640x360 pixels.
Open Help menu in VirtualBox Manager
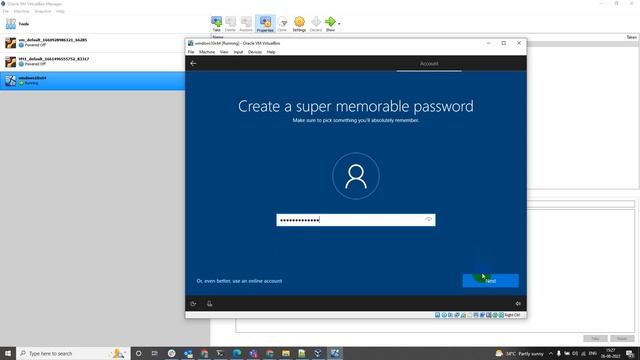pyautogui.click(x=60, y=11)
